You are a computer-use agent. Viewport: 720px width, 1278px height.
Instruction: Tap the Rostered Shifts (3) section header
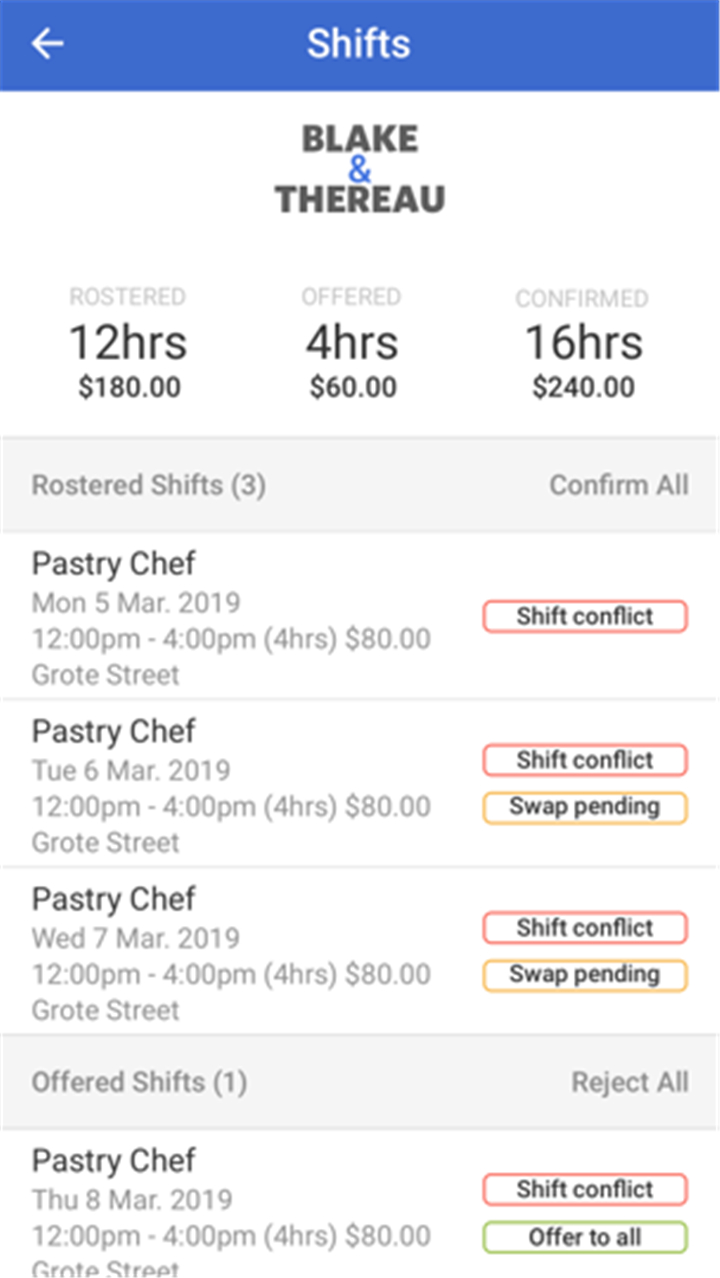[149, 485]
